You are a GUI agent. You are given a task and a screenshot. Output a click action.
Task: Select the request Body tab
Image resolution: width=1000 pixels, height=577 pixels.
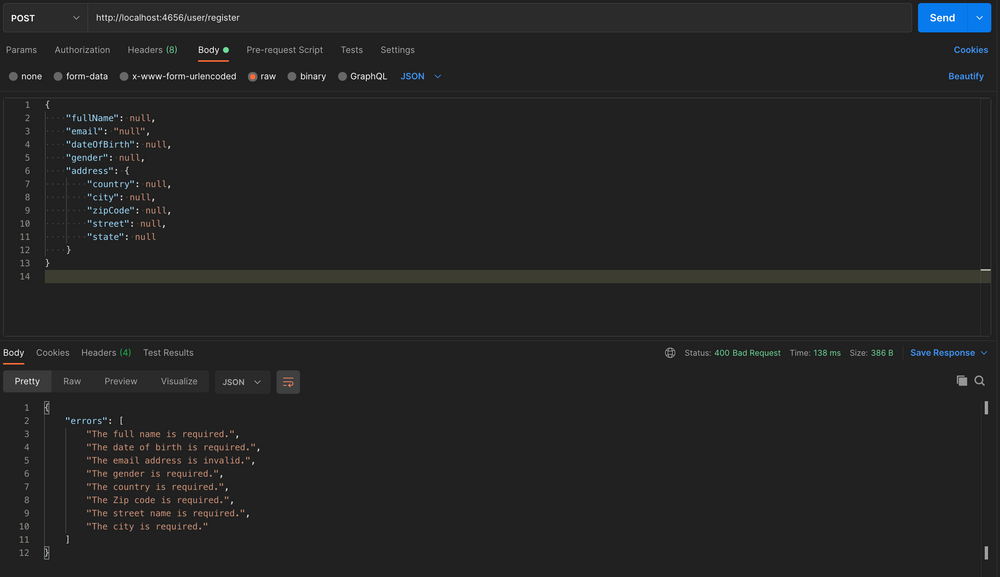(213, 50)
